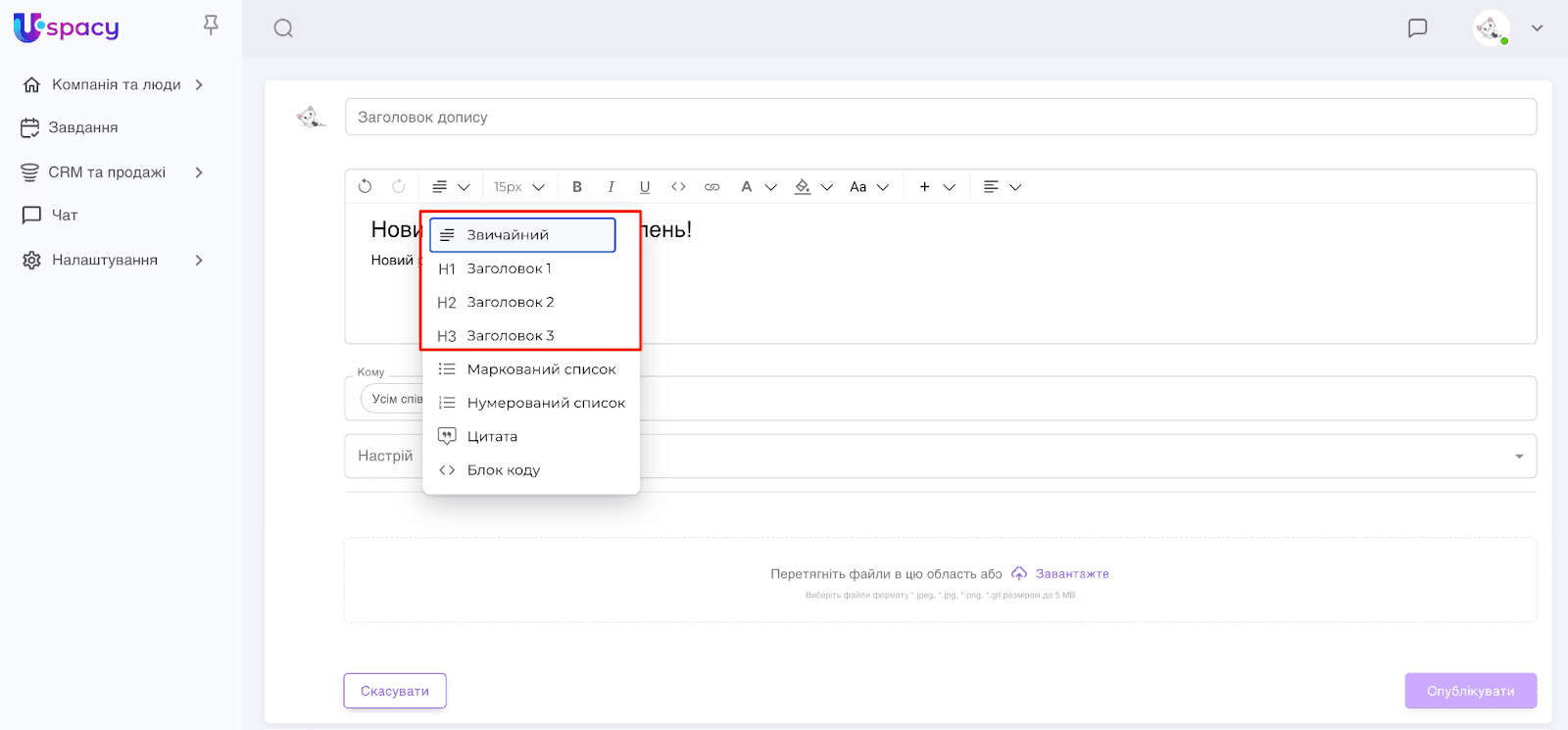Click the undo arrow in editor toolbar
The image size is (1568, 730).
pos(366,186)
